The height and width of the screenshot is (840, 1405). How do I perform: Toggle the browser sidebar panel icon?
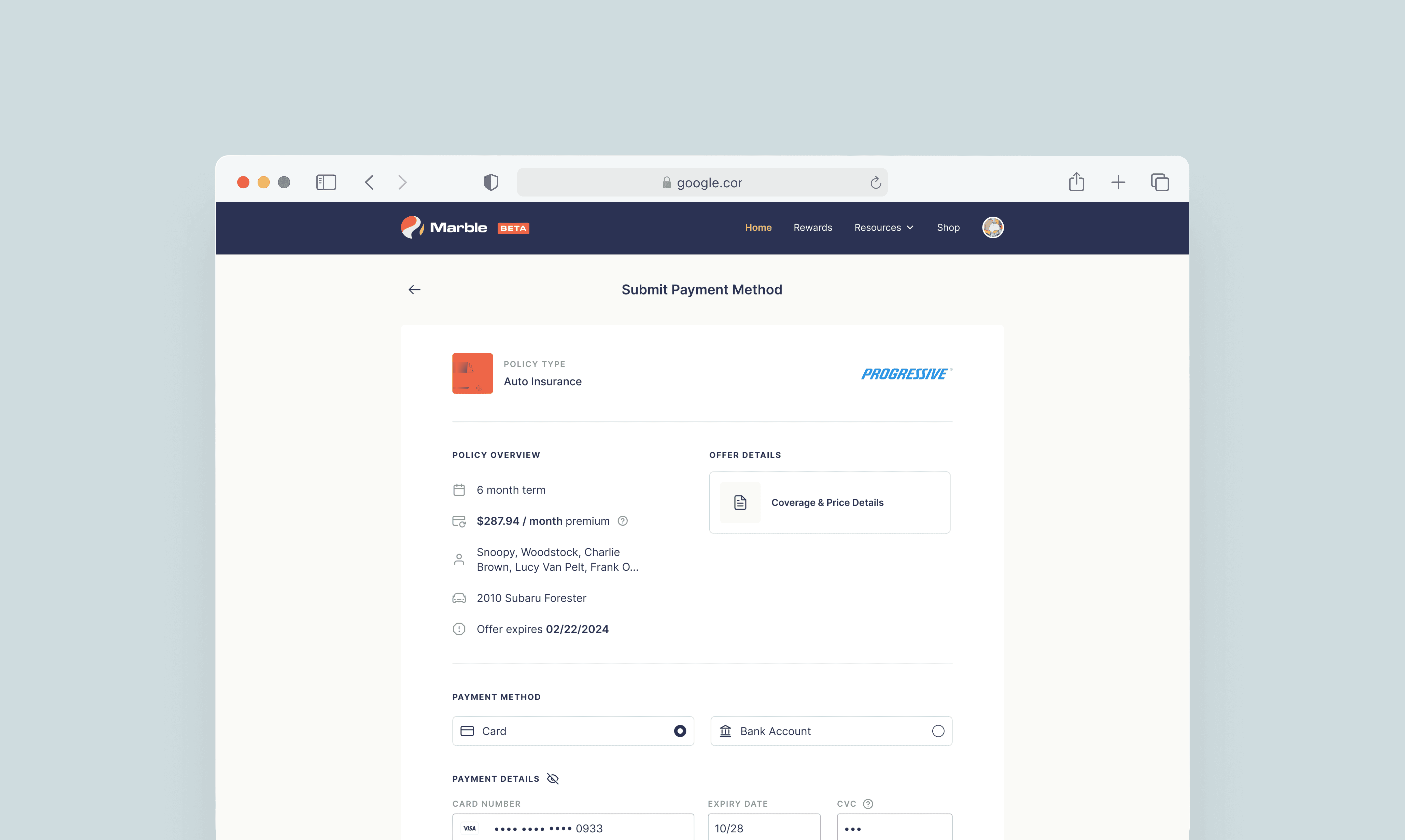[x=326, y=182]
